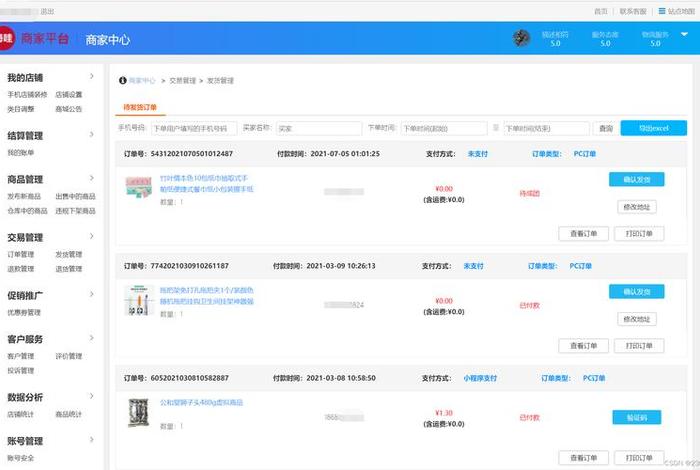Open 店铺统计 in the sidebar

click(x=21, y=414)
